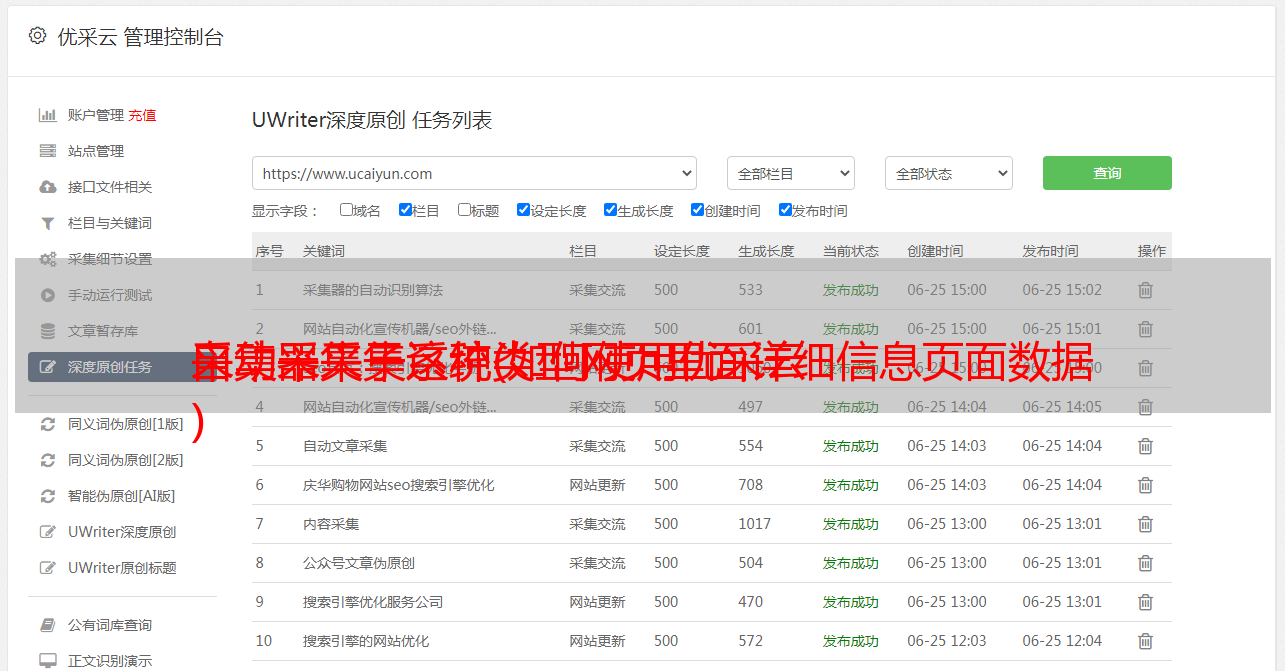The height and width of the screenshot is (671, 1285).
Task: Open 接口文件相关 in sidebar
Action: (x=110, y=187)
